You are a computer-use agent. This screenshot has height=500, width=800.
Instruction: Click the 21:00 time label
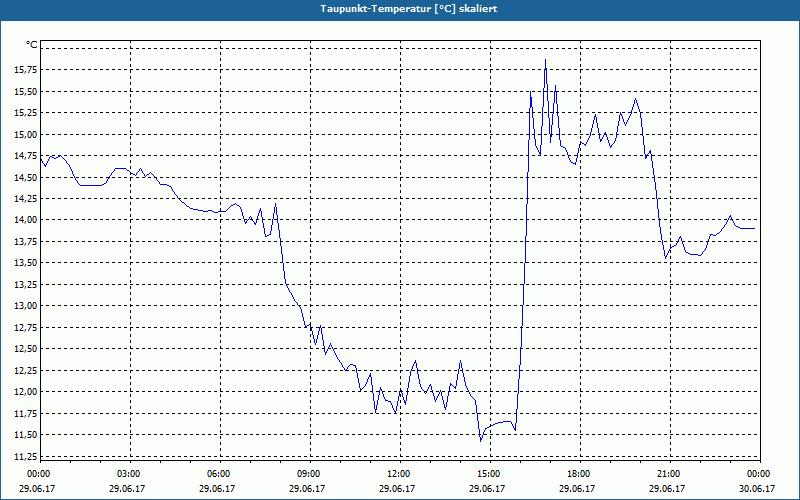pyautogui.click(x=667, y=474)
